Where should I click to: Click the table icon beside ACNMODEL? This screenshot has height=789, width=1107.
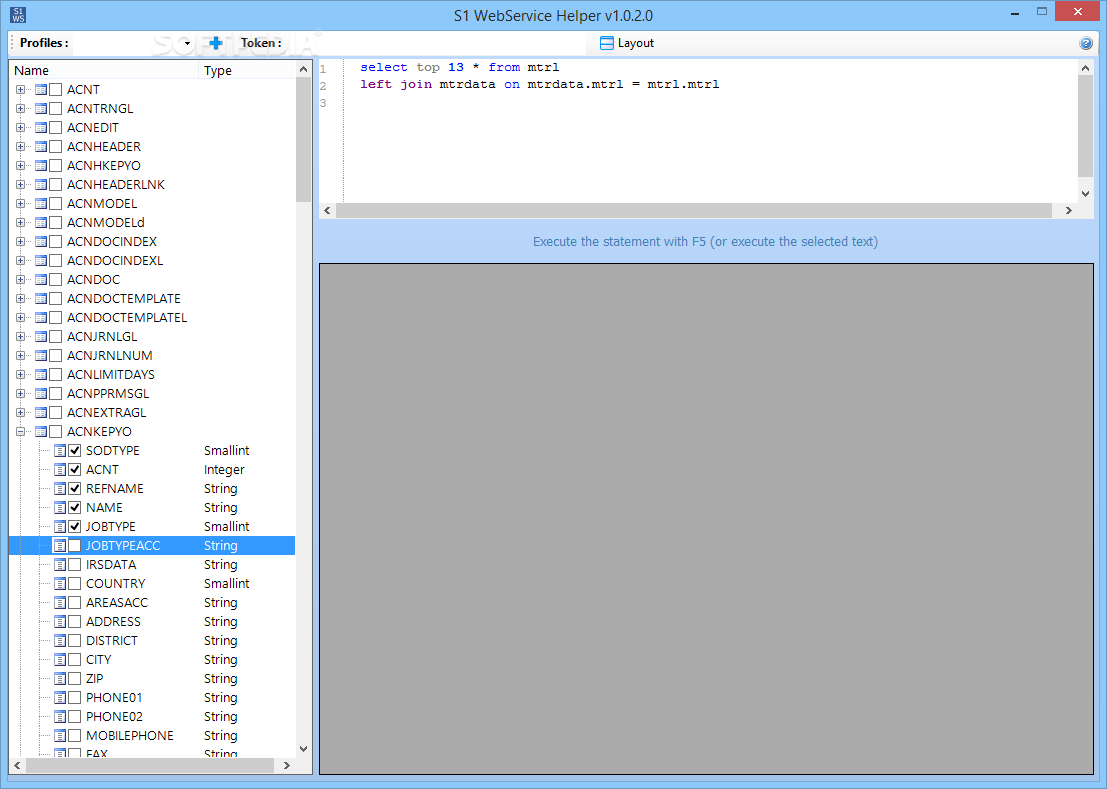[41, 203]
